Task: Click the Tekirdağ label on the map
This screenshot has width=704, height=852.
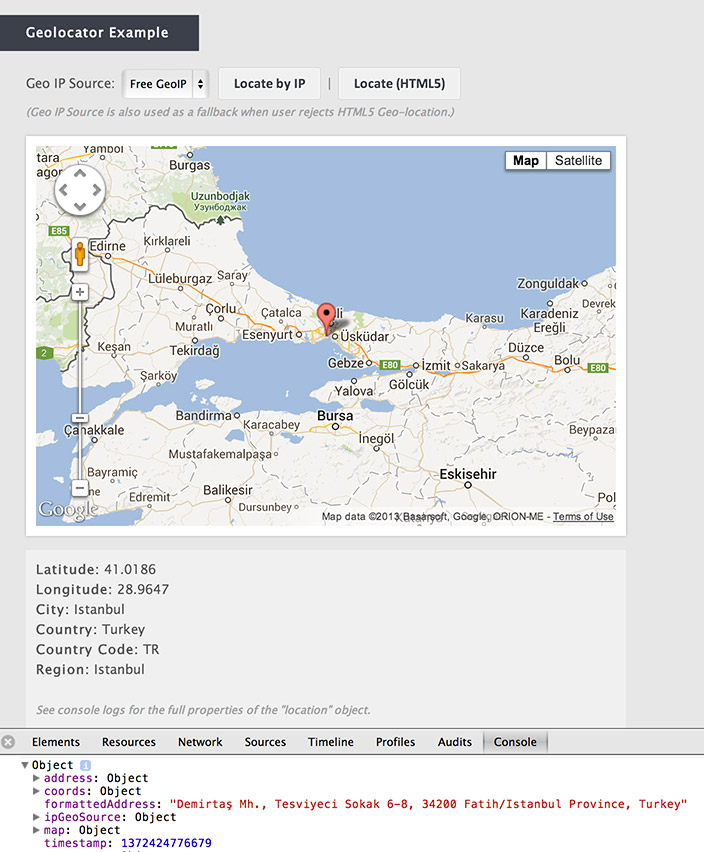Action: click(194, 351)
